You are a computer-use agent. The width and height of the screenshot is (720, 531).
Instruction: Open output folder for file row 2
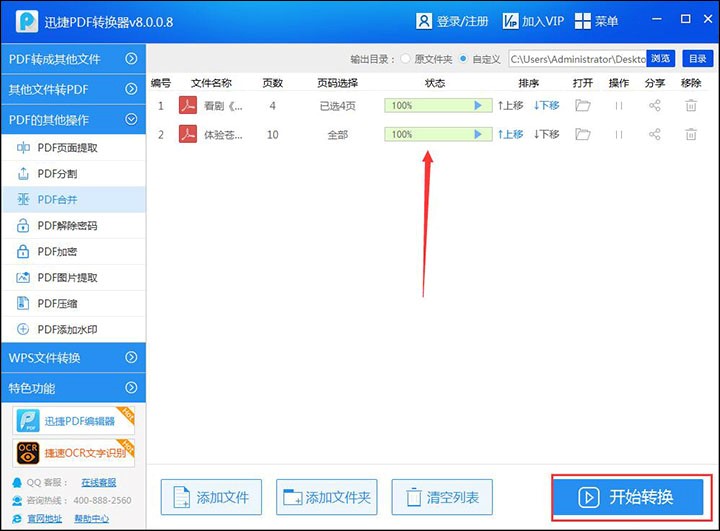pos(583,134)
